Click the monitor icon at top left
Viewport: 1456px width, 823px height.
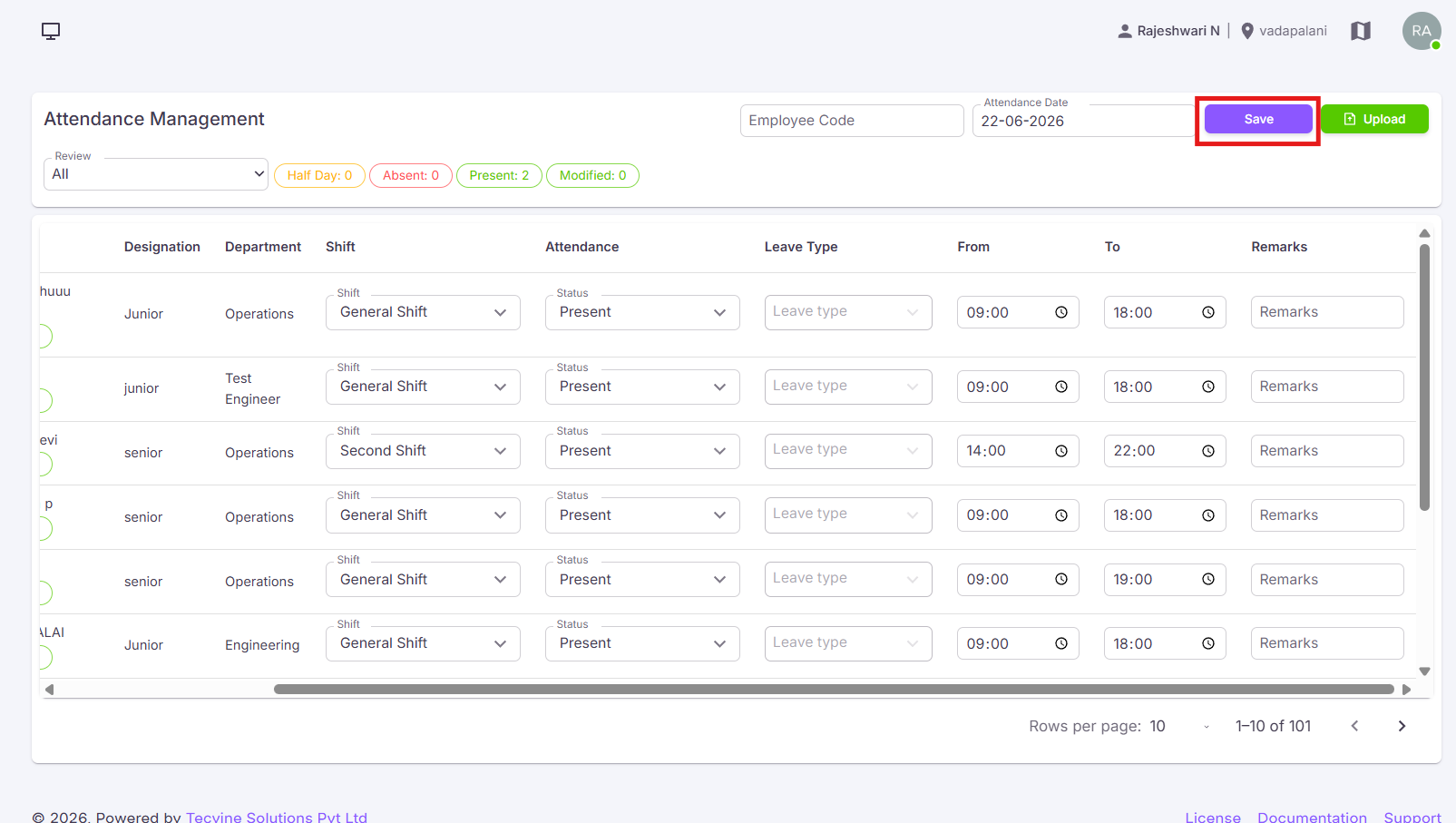click(x=51, y=31)
